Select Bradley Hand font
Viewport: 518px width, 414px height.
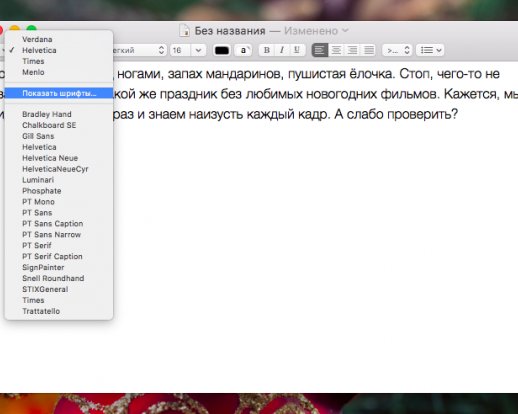(x=59, y=114)
